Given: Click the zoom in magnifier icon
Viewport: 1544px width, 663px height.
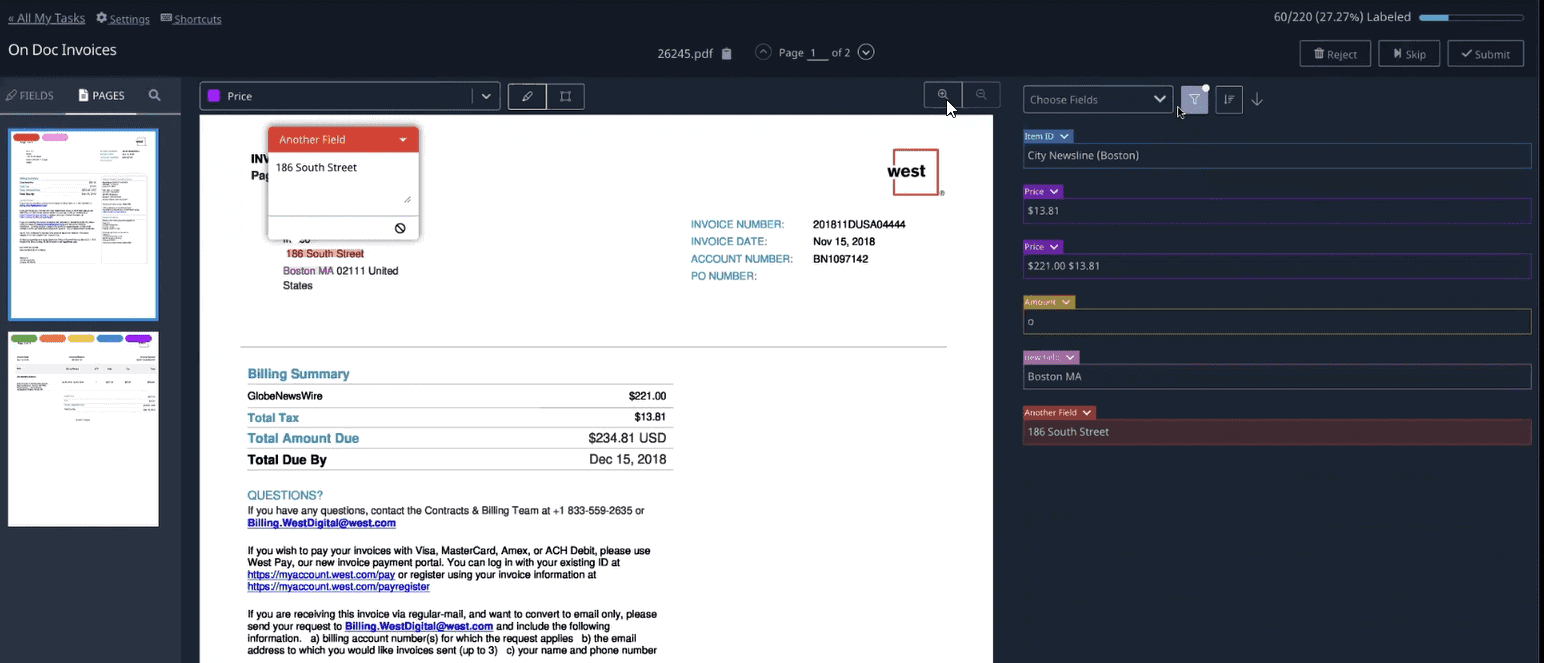Looking at the screenshot, I should (942, 95).
